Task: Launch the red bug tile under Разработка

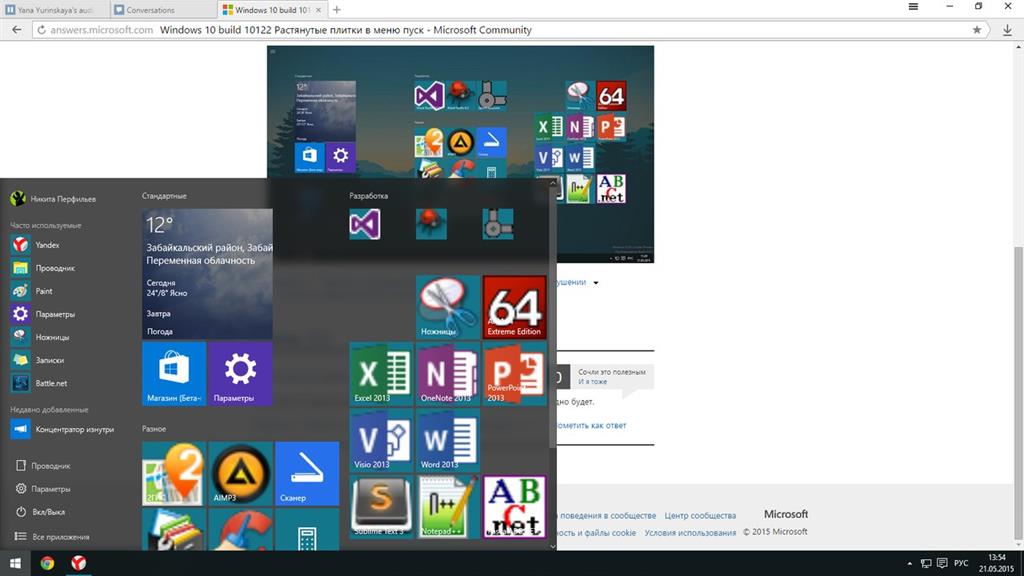Action: point(432,224)
